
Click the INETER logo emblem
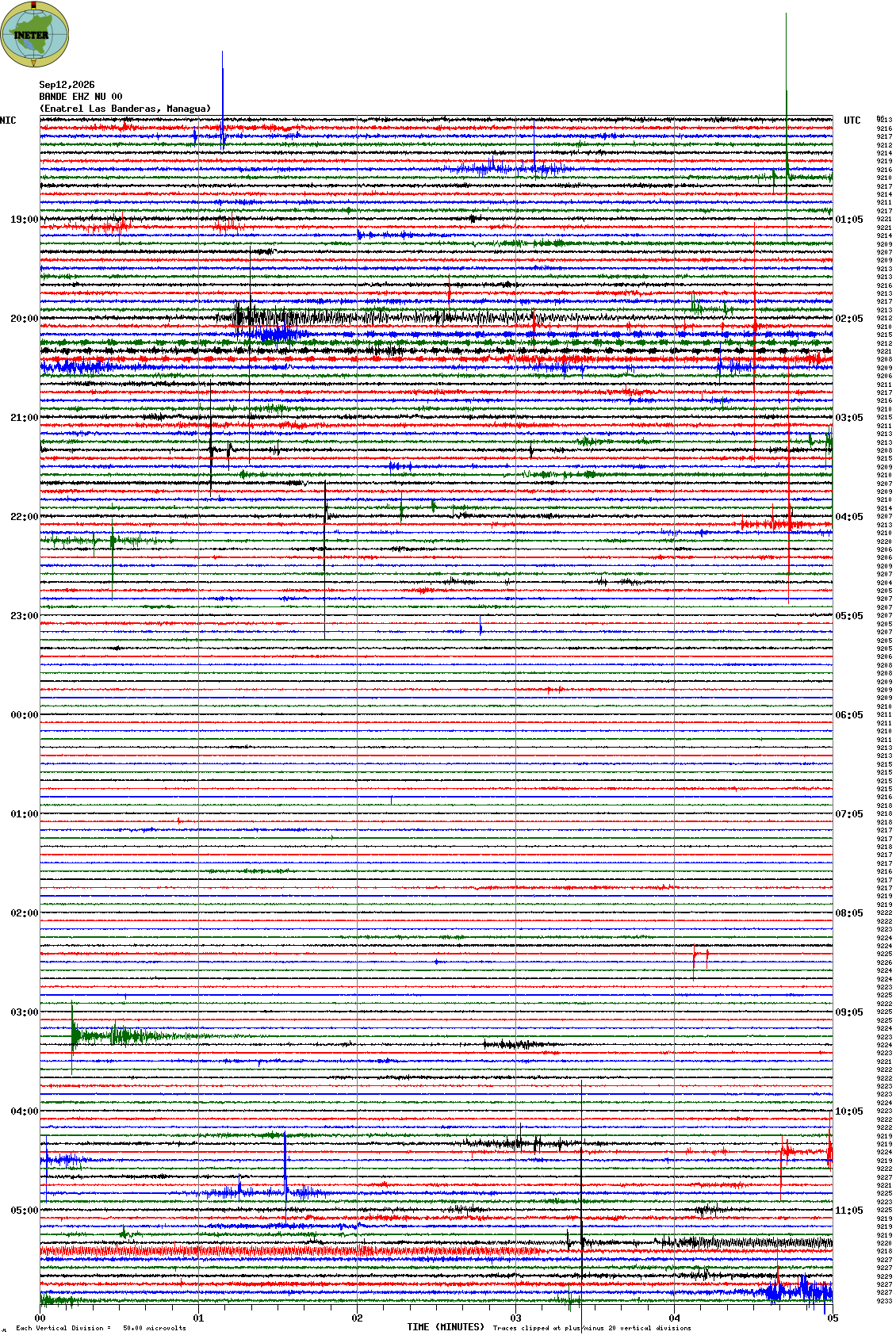tap(34, 34)
